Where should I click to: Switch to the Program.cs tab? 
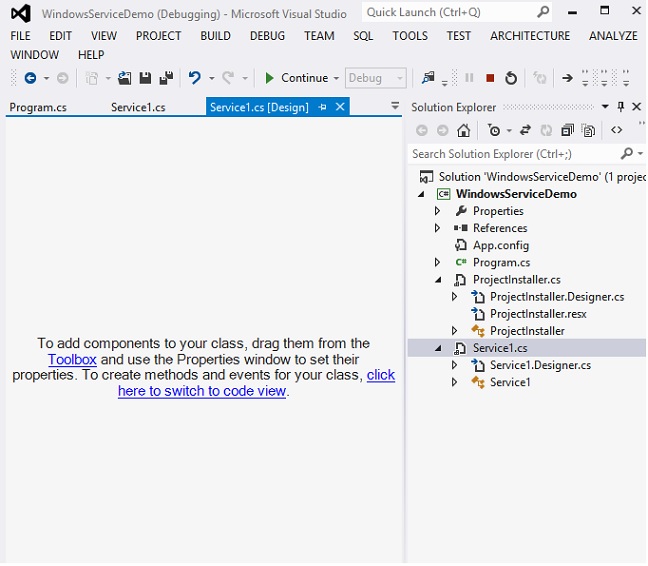coord(38,107)
